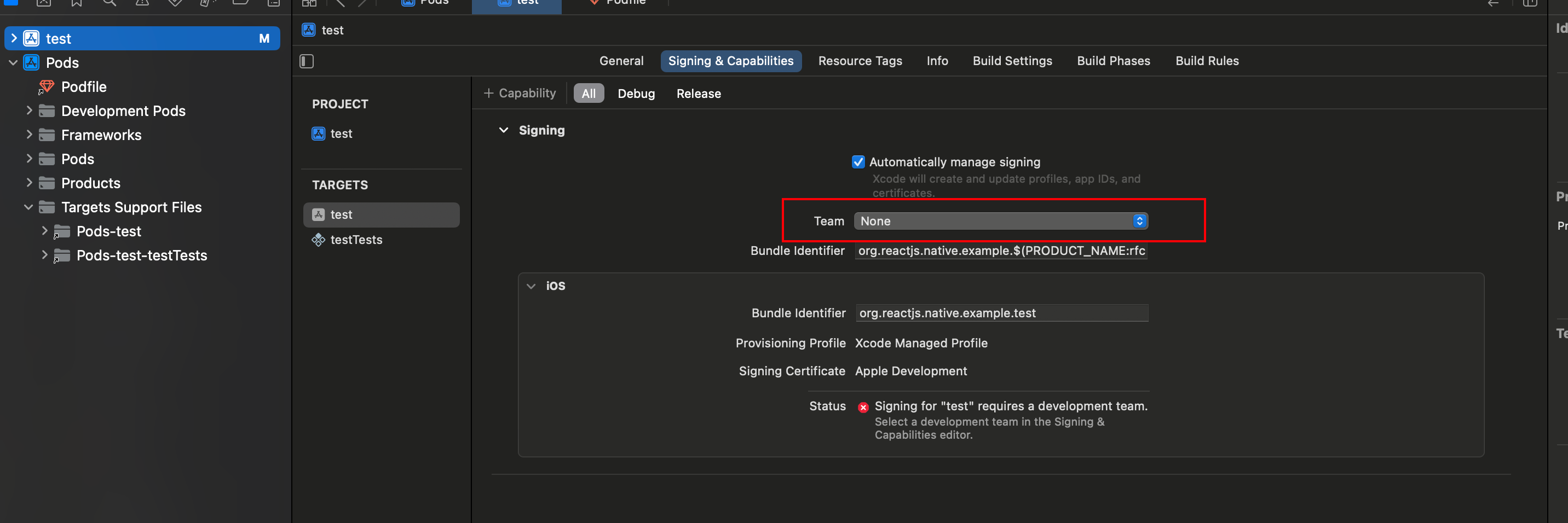This screenshot has width=1568, height=523.
Task: Hide the project and targets list sidebar
Action: [x=307, y=61]
